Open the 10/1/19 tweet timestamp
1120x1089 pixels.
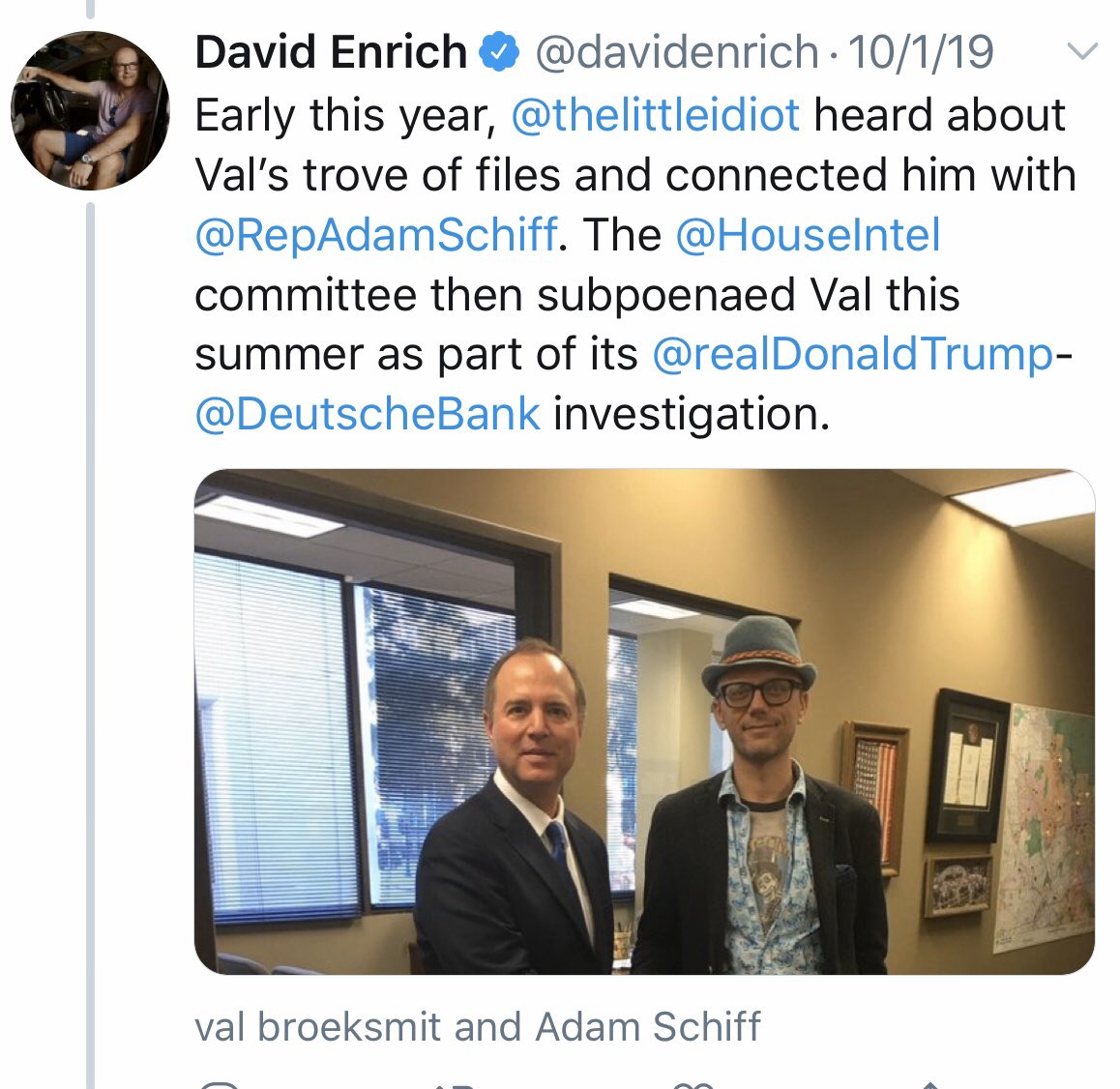[x=920, y=51]
